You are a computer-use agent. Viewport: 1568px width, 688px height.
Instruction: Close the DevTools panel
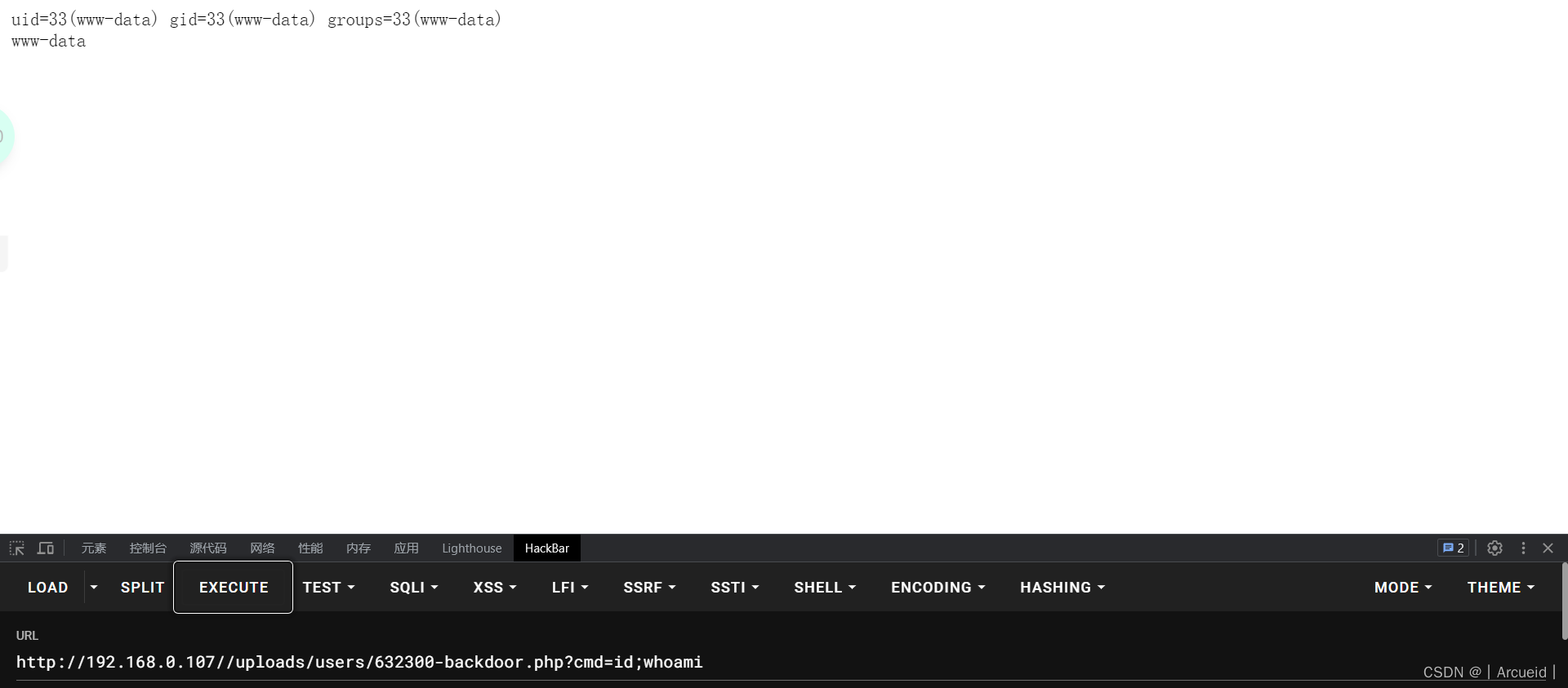tap(1548, 548)
